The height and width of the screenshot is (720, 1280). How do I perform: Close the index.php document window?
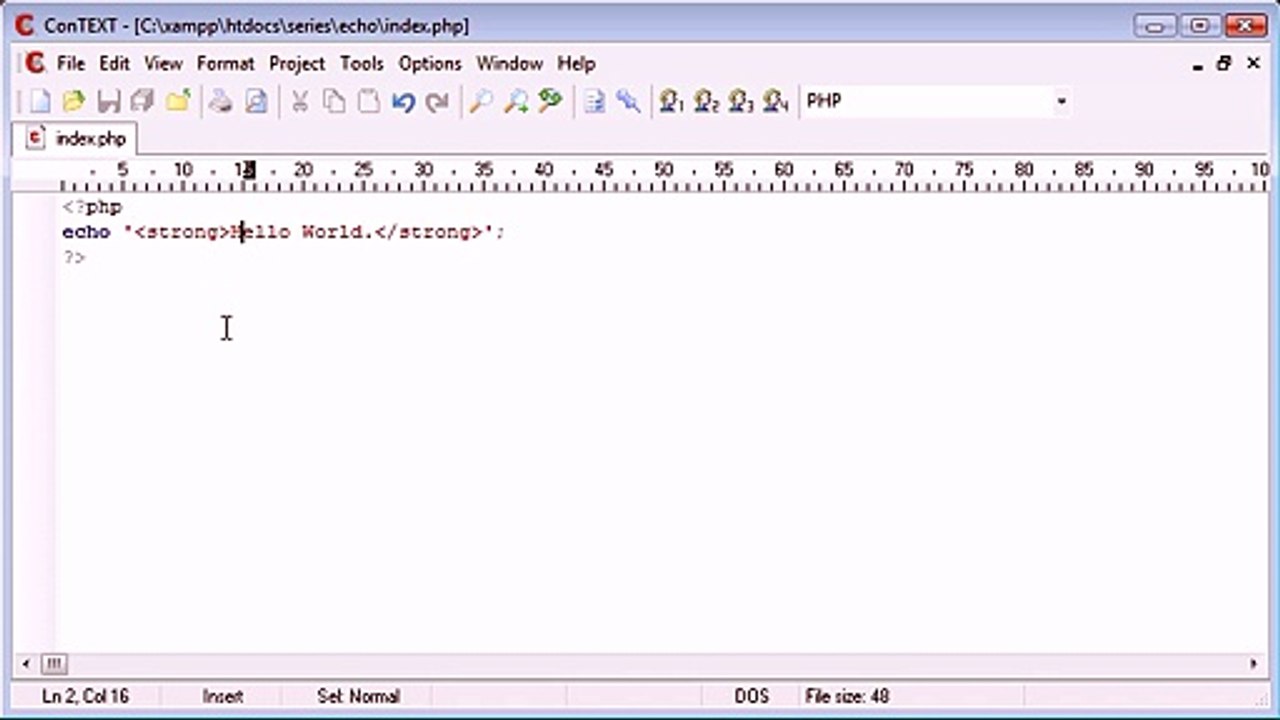coord(1253,64)
